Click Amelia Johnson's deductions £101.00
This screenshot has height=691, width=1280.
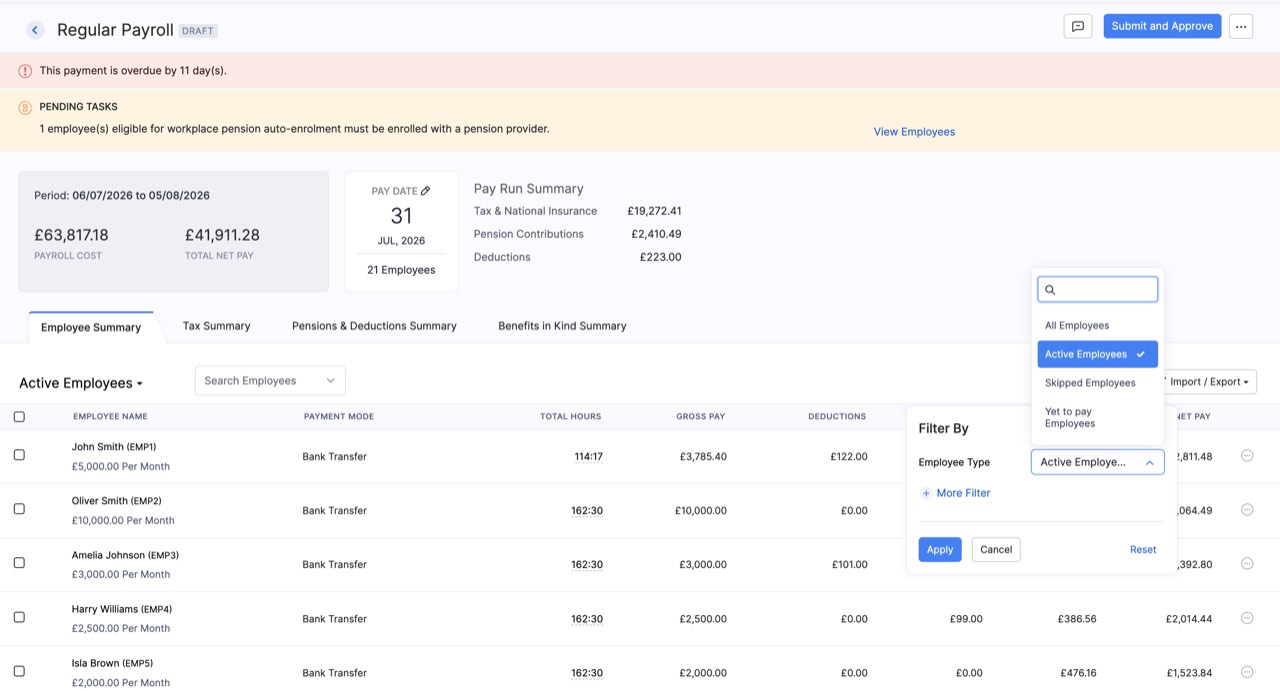(x=849, y=564)
